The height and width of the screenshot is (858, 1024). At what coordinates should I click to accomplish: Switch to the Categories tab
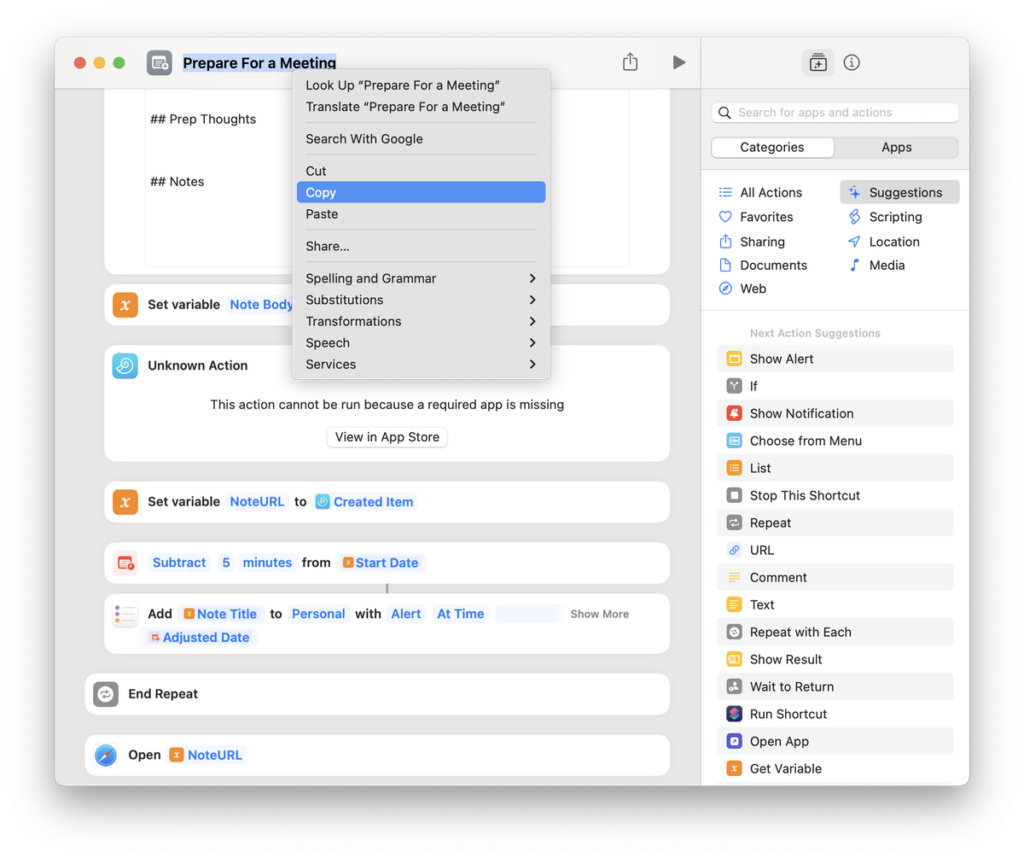[x=772, y=148]
